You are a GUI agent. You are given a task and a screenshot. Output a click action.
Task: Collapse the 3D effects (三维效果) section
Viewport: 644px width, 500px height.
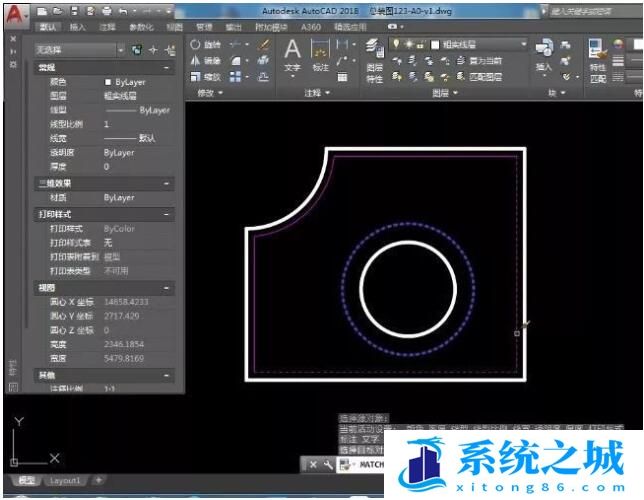[x=166, y=184]
